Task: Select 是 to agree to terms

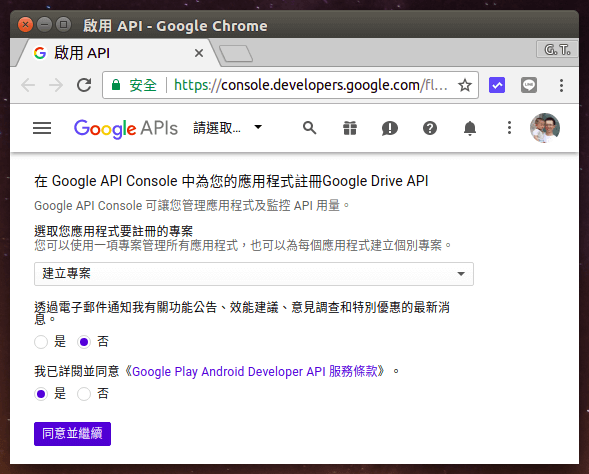Action: point(41,394)
